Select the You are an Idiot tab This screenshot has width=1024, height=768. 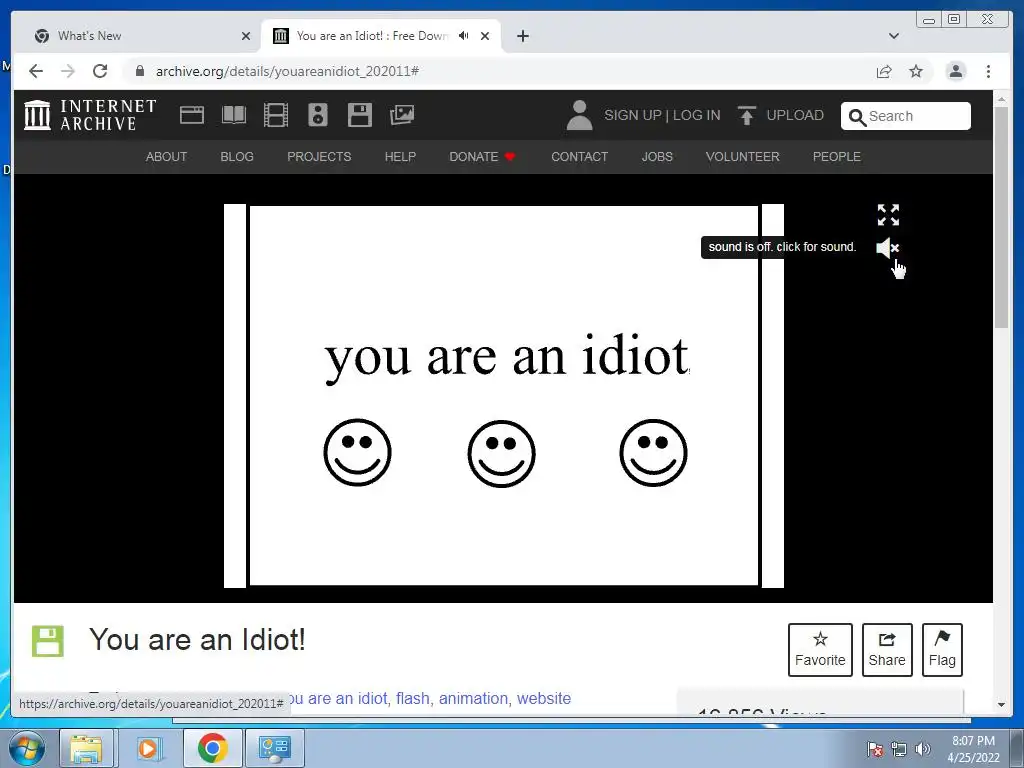coord(381,36)
